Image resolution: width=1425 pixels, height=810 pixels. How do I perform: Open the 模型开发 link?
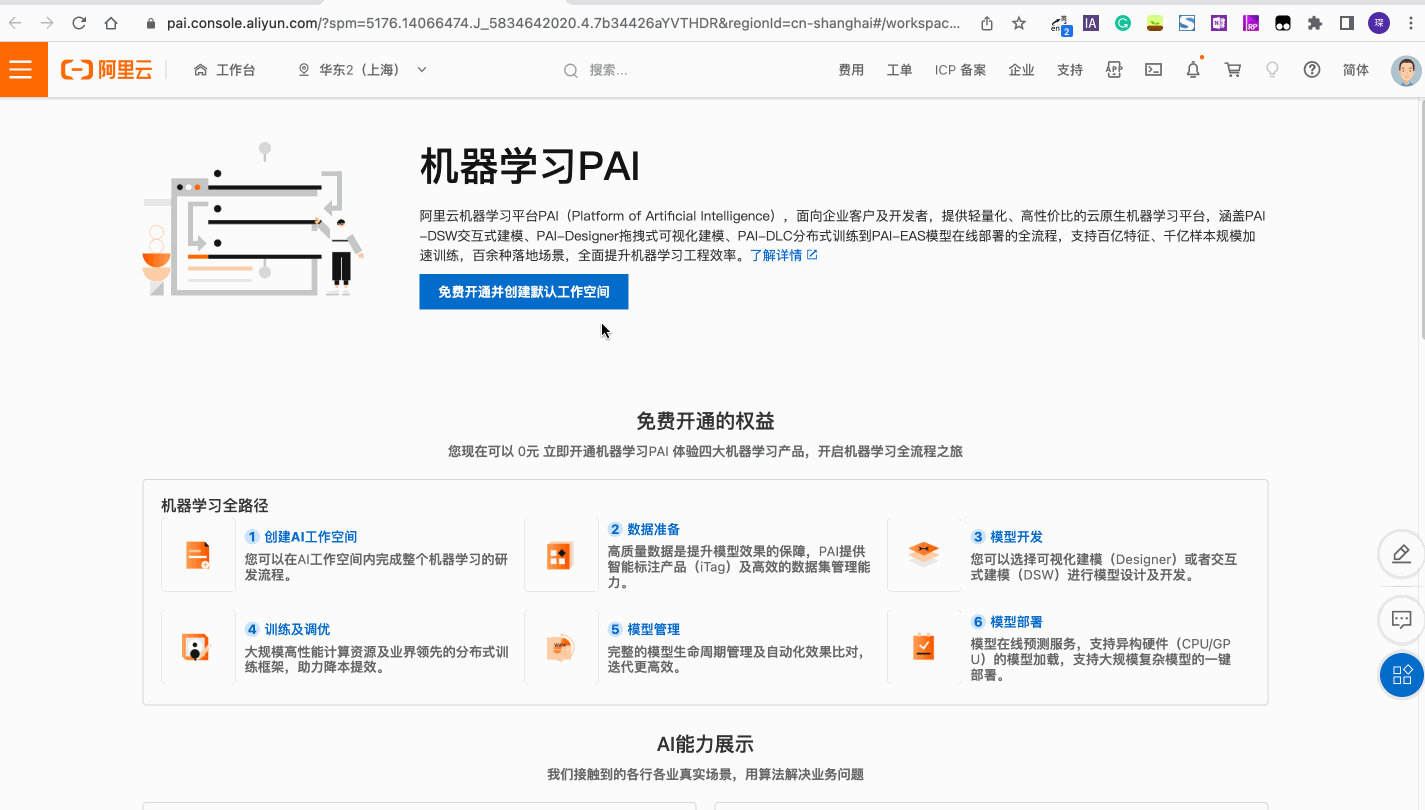click(1017, 537)
